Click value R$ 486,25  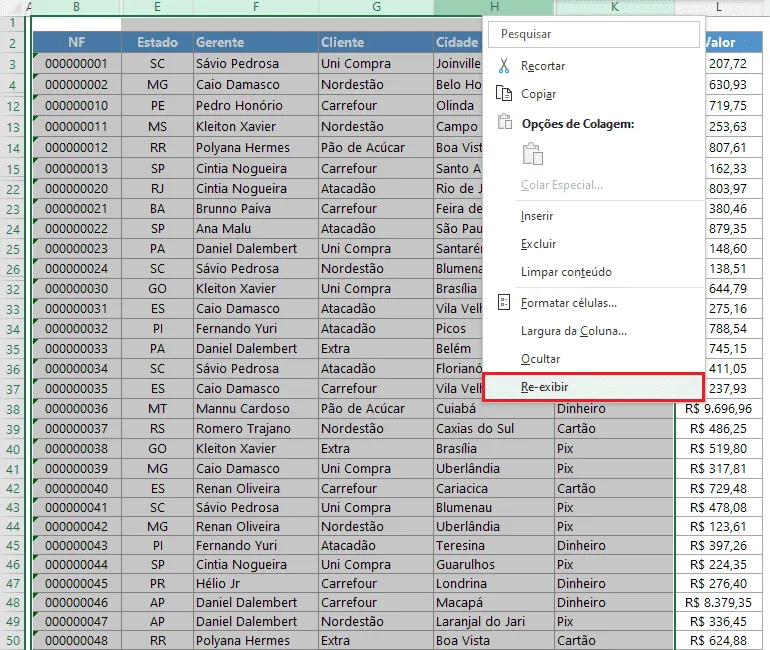point(718,429)
